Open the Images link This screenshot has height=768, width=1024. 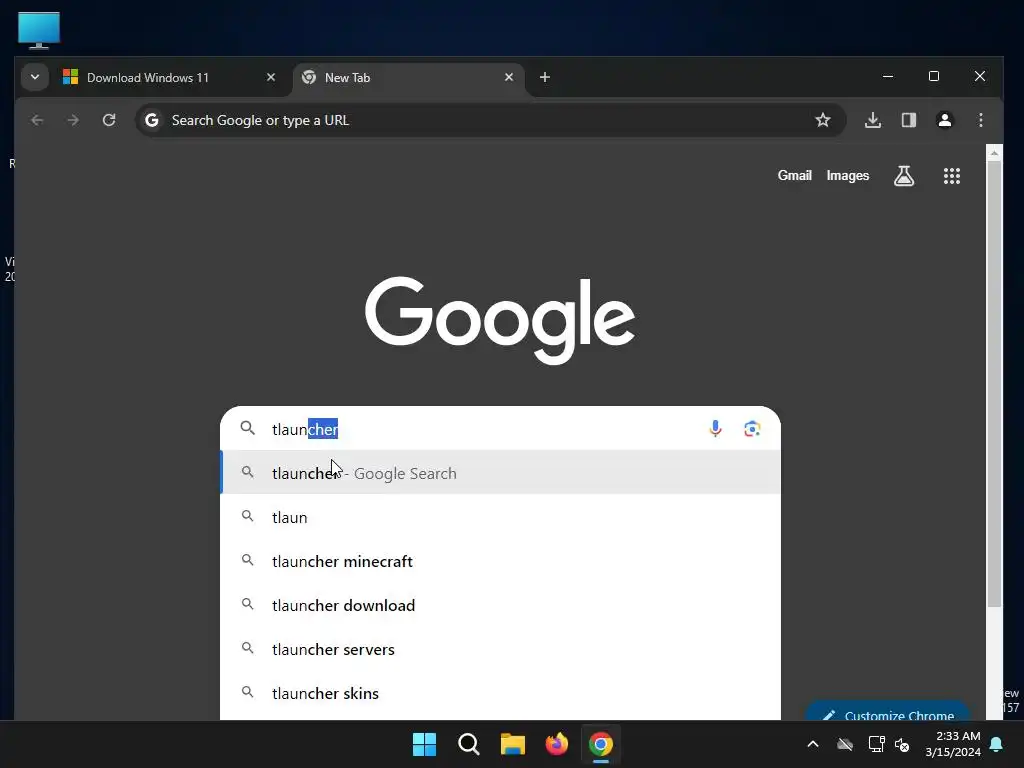(848, 176)
